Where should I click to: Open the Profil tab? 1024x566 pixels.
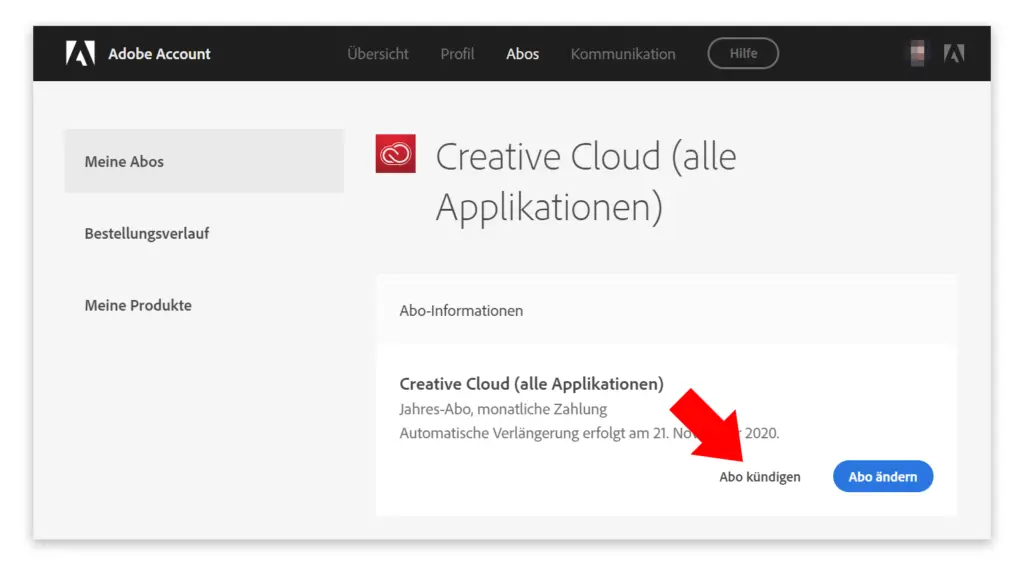457,54
